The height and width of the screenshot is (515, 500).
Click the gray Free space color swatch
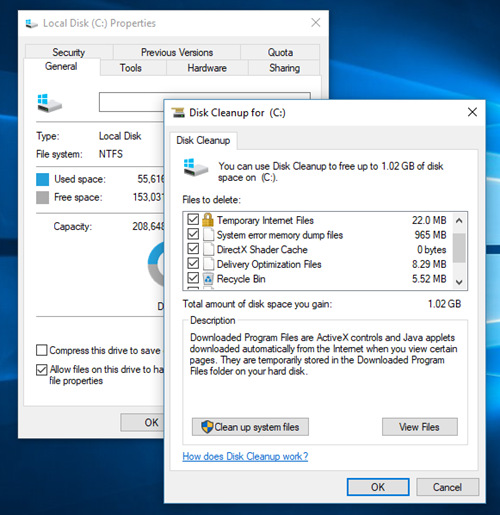(x=43, y=197)
